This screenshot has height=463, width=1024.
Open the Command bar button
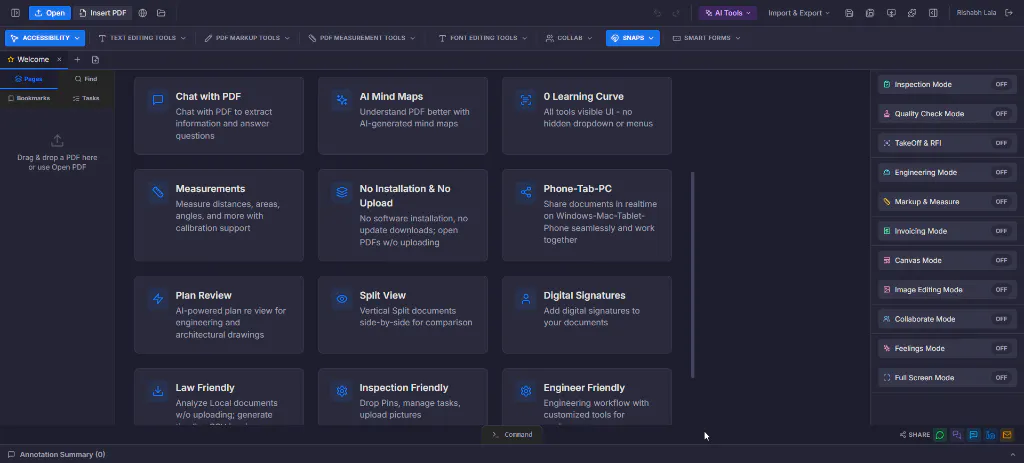pyautogui.click(x=512, y=434)
